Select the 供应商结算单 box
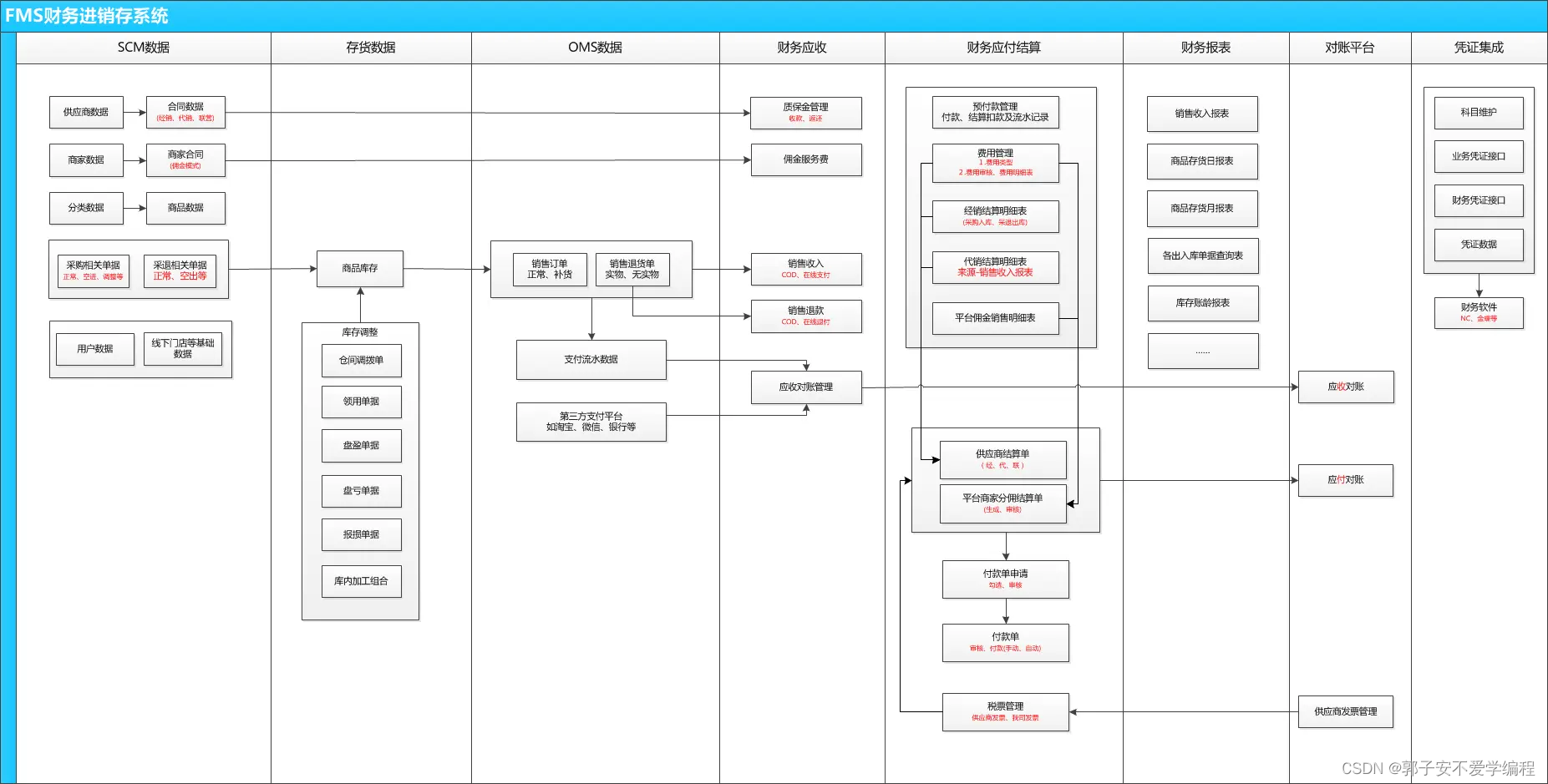 (x=1003, y=459)
